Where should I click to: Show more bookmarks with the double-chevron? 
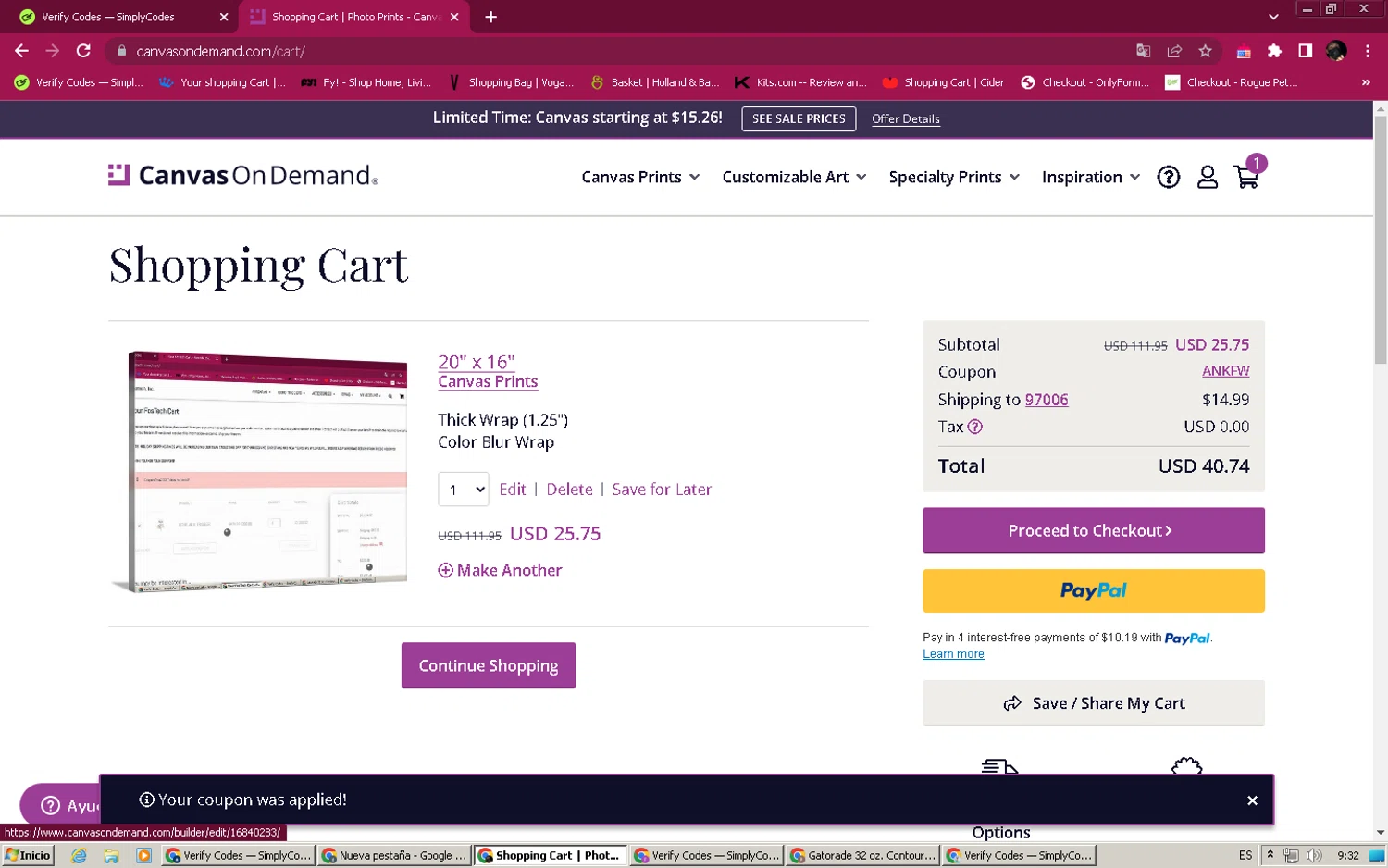coord(1366,82)
